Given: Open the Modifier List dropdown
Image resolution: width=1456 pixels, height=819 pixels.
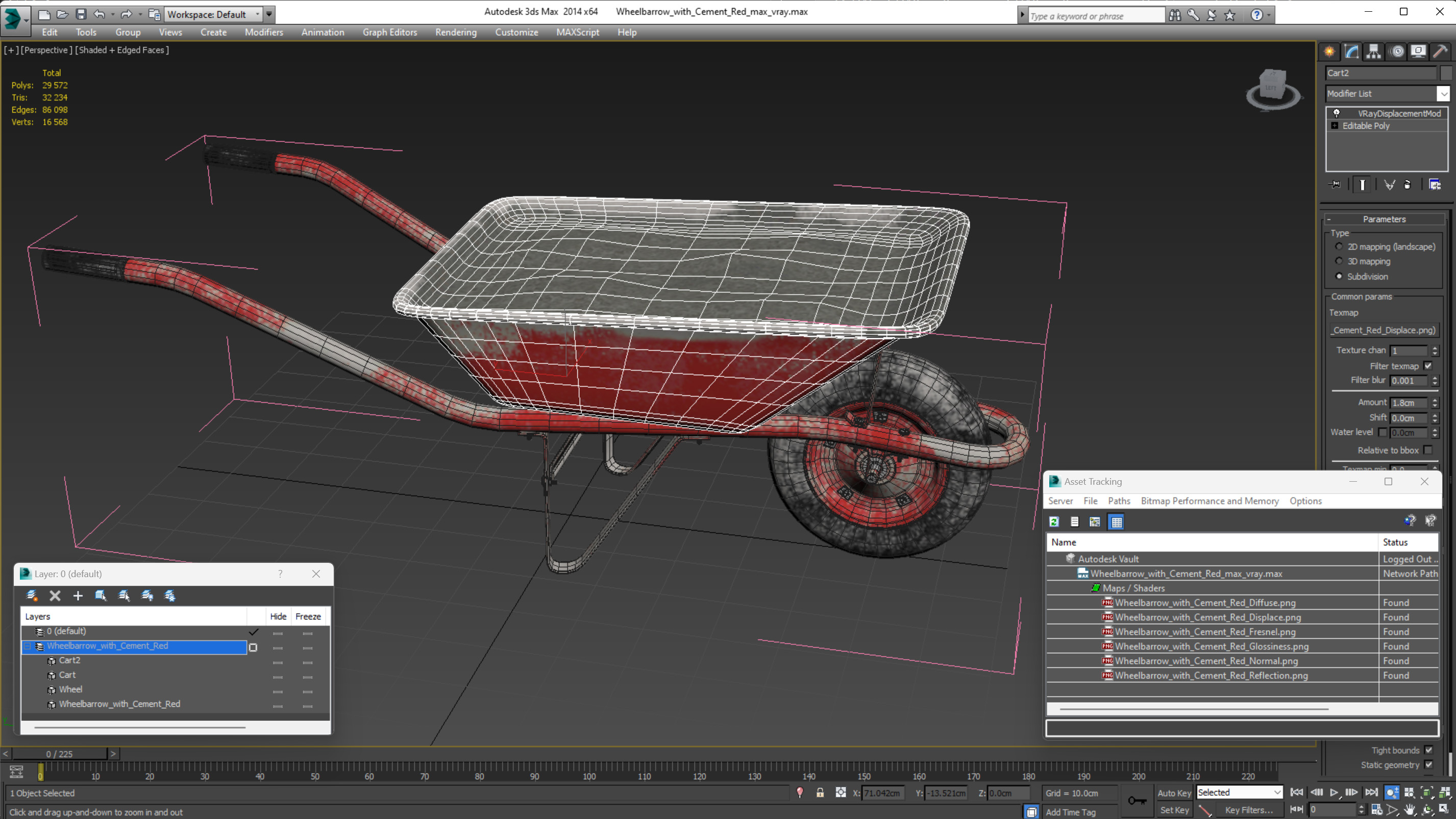Looking at the screenshot, I should tap(1443, 94).
